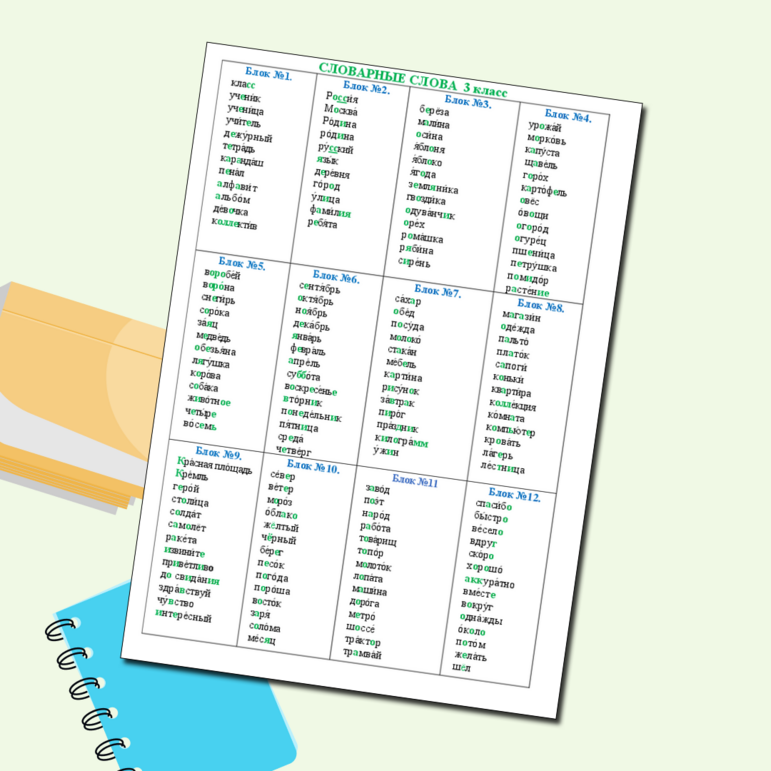Click the "Блок №10" heading
The image size is (771, 771).
point(313,467)
